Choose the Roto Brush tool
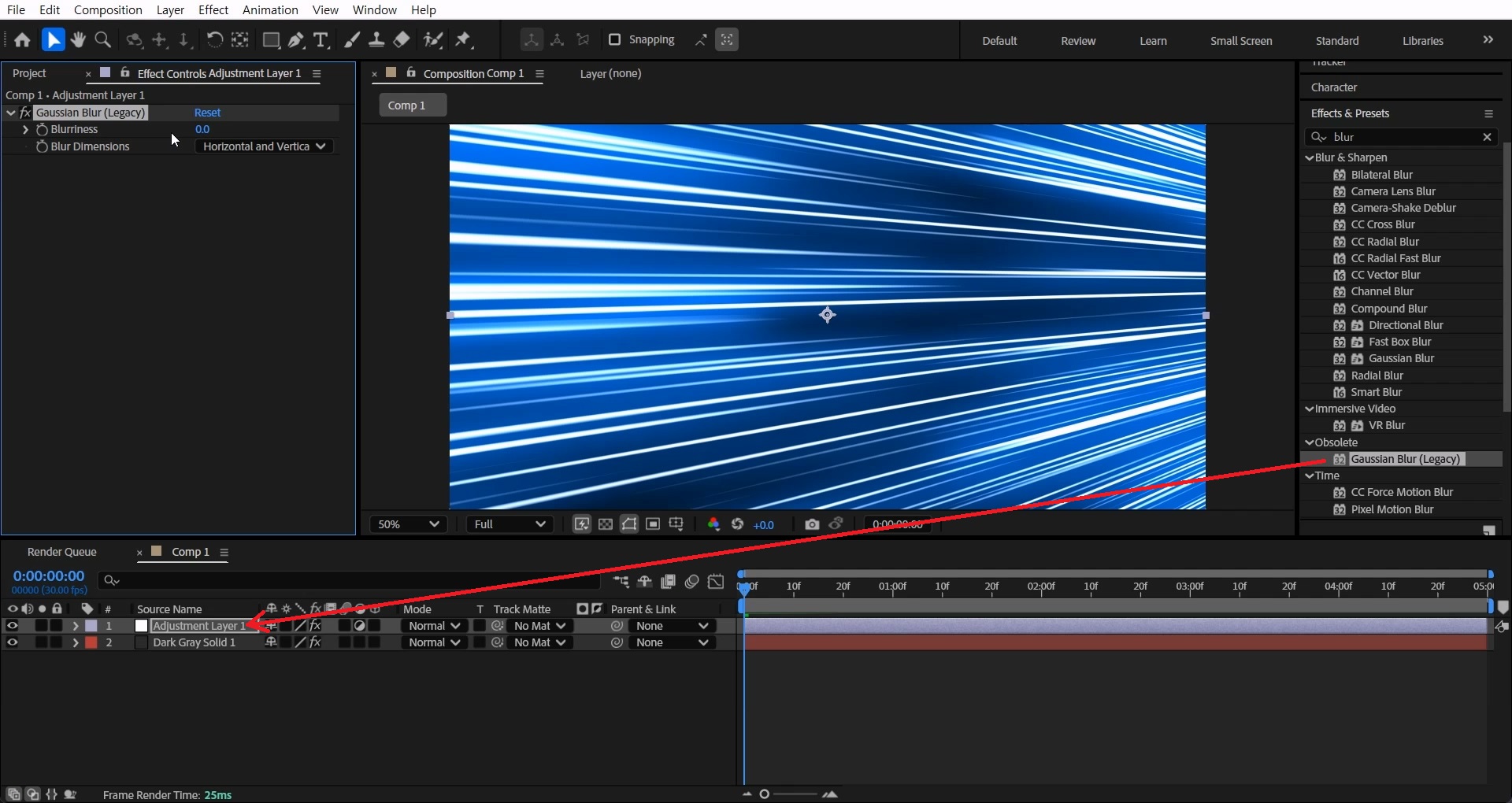The width and height of the screenshot is (1512, 803). click(x=432, y=39)
